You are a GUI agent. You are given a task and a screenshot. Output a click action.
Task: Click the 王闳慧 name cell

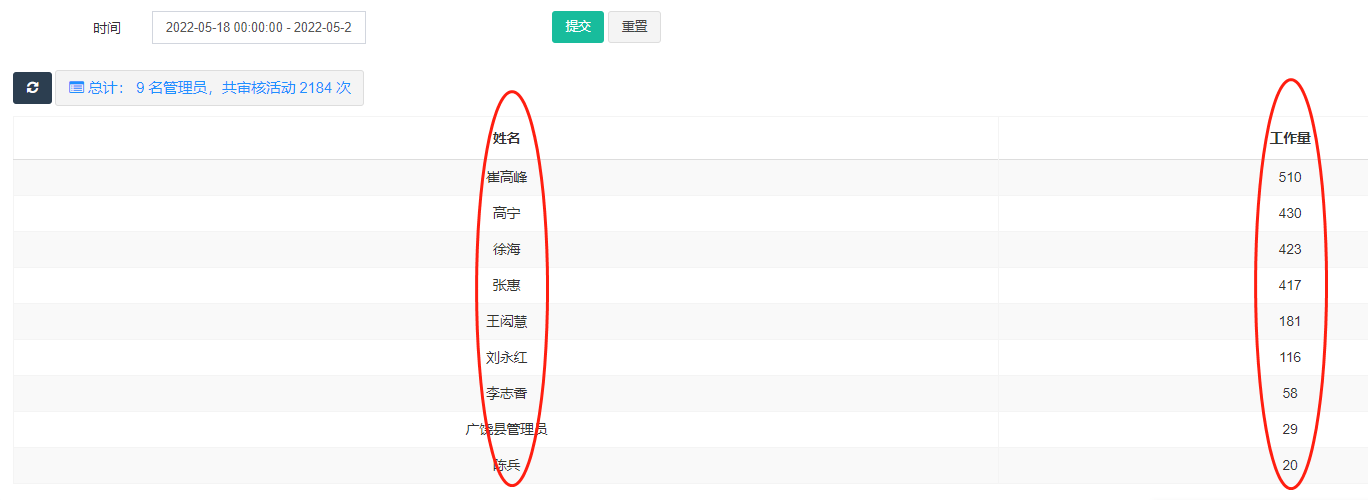click(x=506, y=321)
